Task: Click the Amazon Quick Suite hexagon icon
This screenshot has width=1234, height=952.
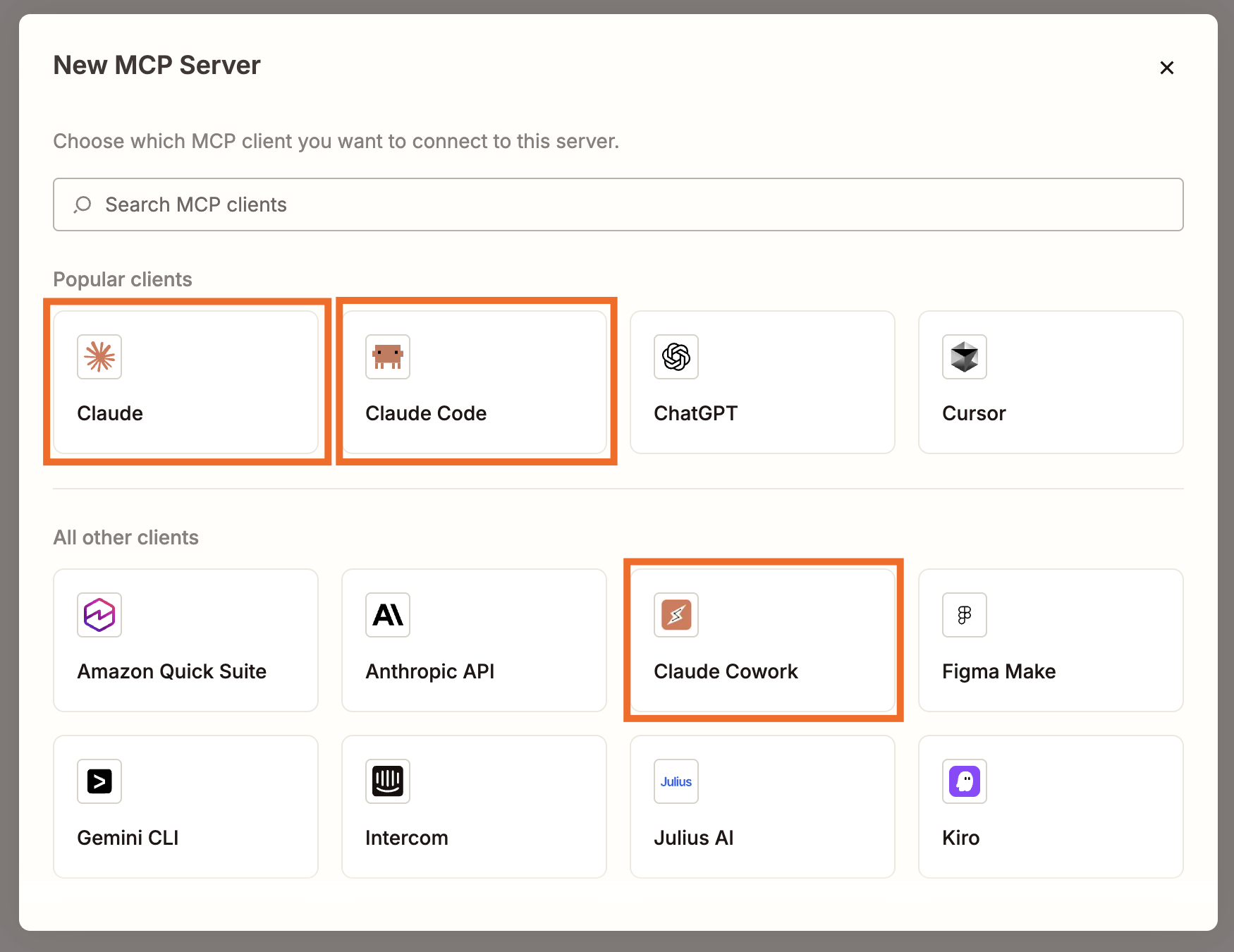Action: click(99, 615)
